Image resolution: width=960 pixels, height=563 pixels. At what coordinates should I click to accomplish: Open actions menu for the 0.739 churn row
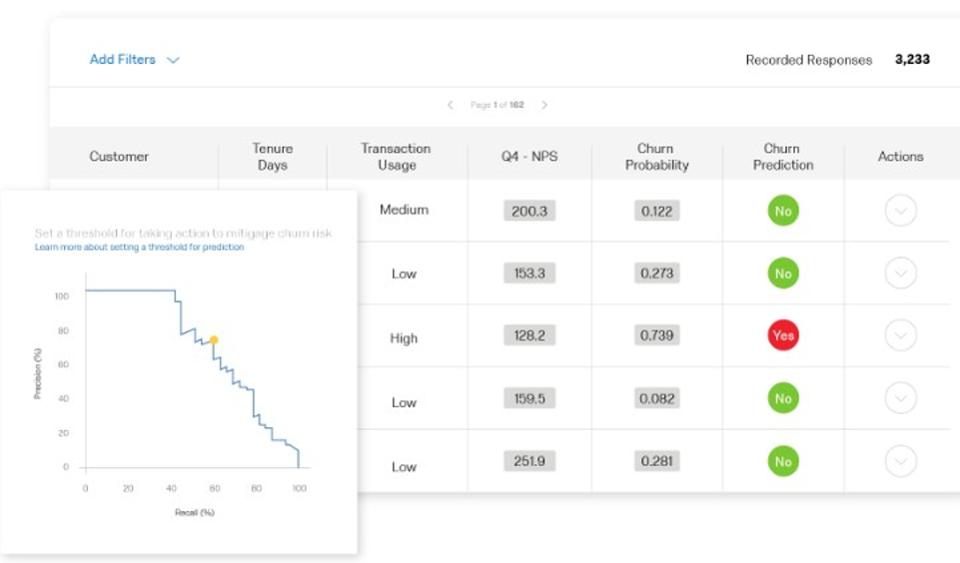click(900, 336)
